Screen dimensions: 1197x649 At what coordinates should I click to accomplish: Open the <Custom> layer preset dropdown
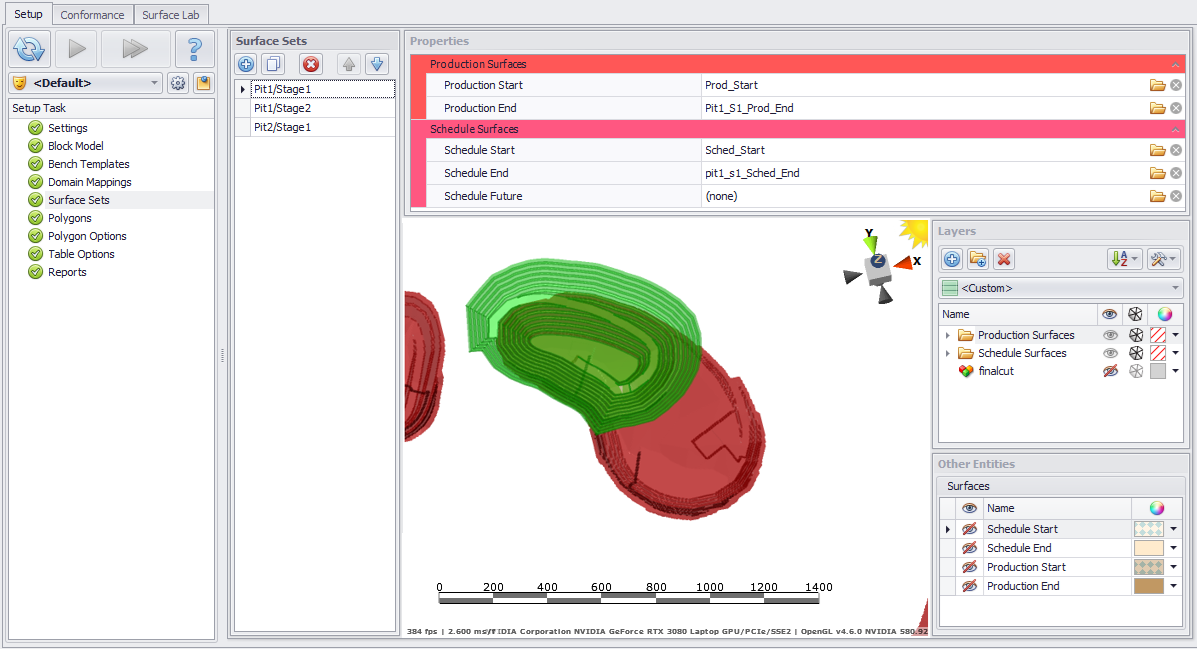pos(1175,289)
